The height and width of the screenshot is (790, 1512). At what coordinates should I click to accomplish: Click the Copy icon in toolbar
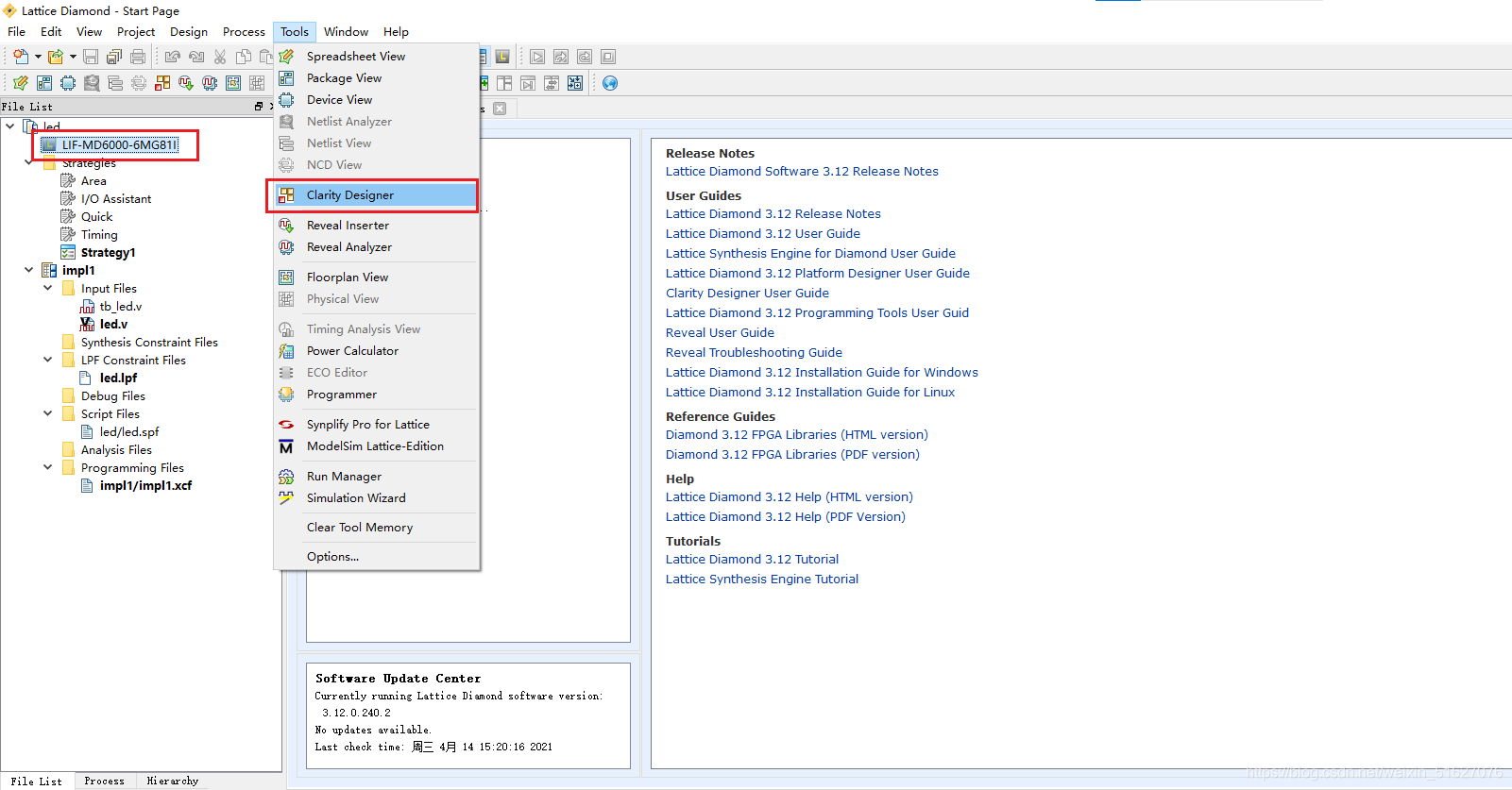(244, 57)
